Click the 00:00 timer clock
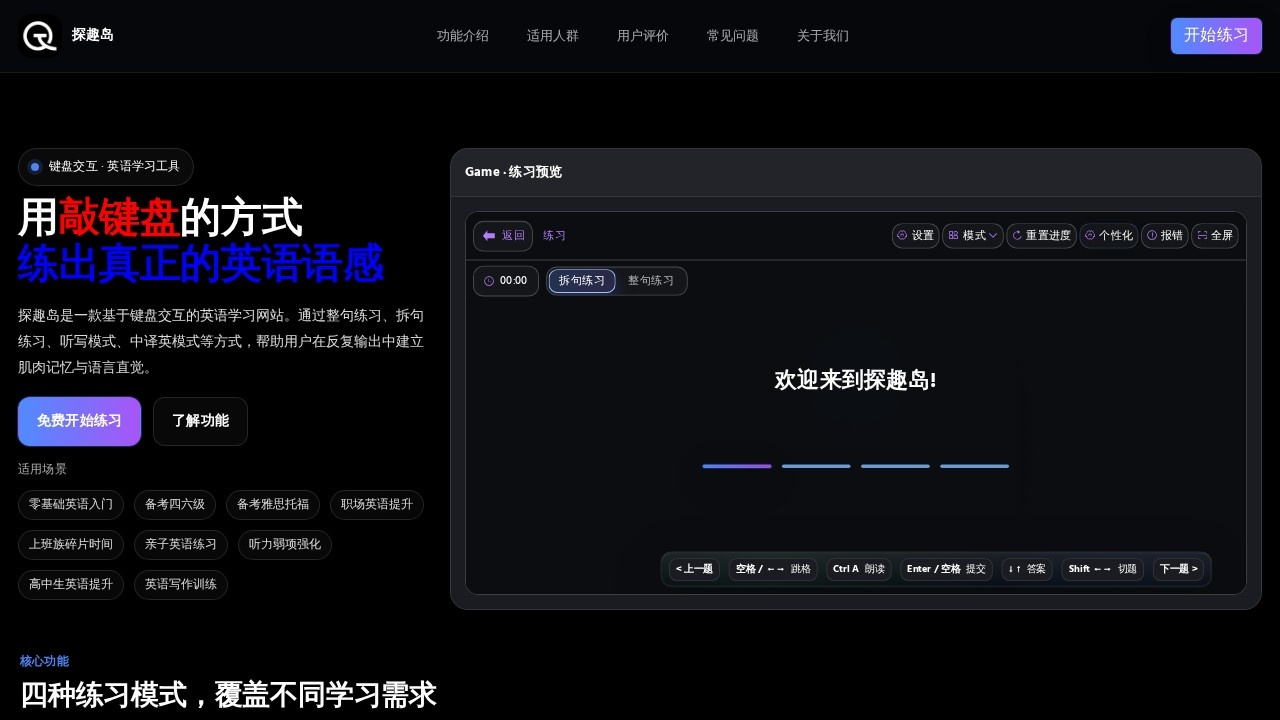The image size is (1280, 720). click(506, 281)
